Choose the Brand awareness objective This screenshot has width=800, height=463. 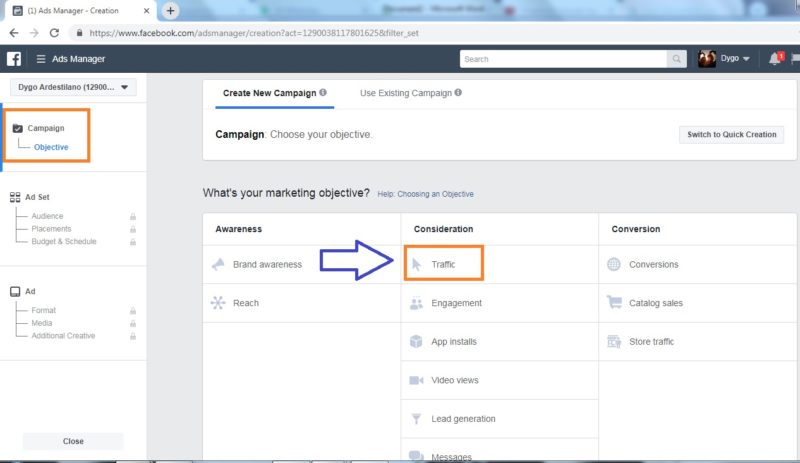click(302, 264)
